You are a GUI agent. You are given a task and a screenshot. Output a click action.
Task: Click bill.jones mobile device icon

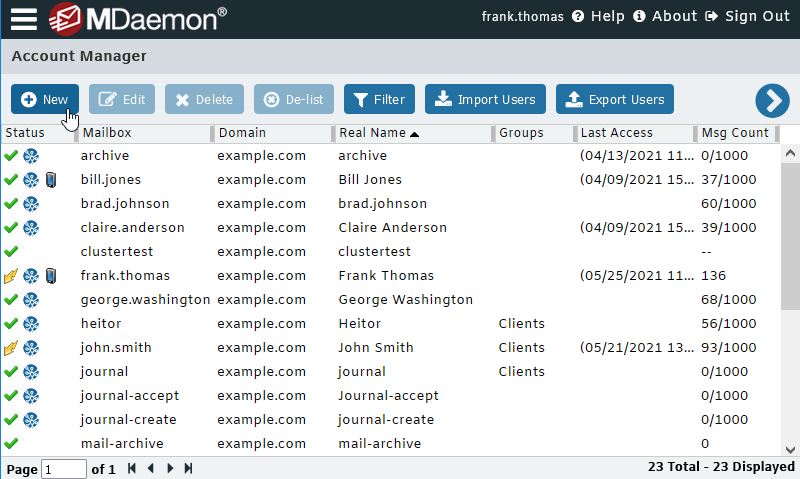click(51, 180)
